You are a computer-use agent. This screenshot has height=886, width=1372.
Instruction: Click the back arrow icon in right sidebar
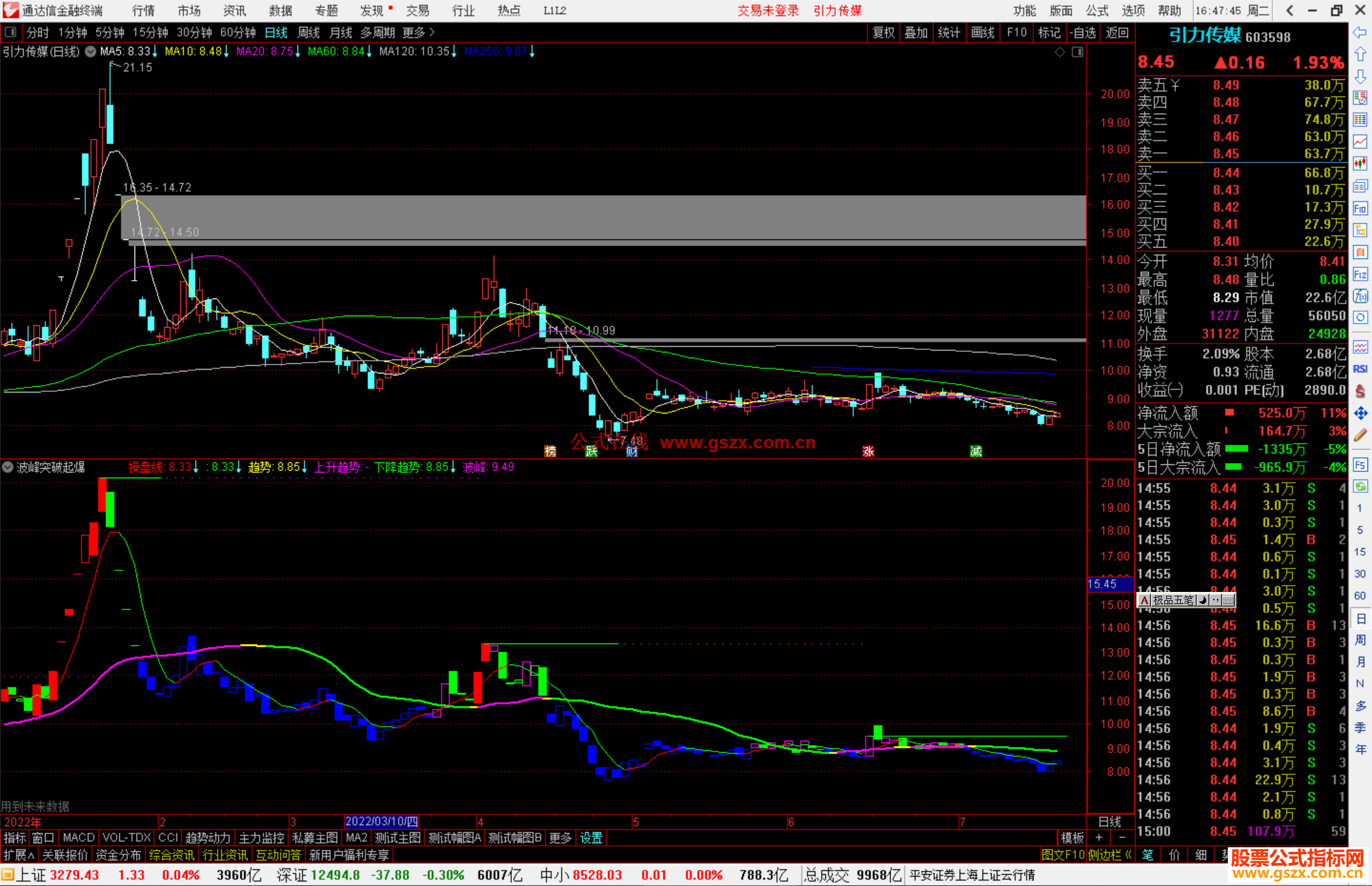click(1360, 32)
